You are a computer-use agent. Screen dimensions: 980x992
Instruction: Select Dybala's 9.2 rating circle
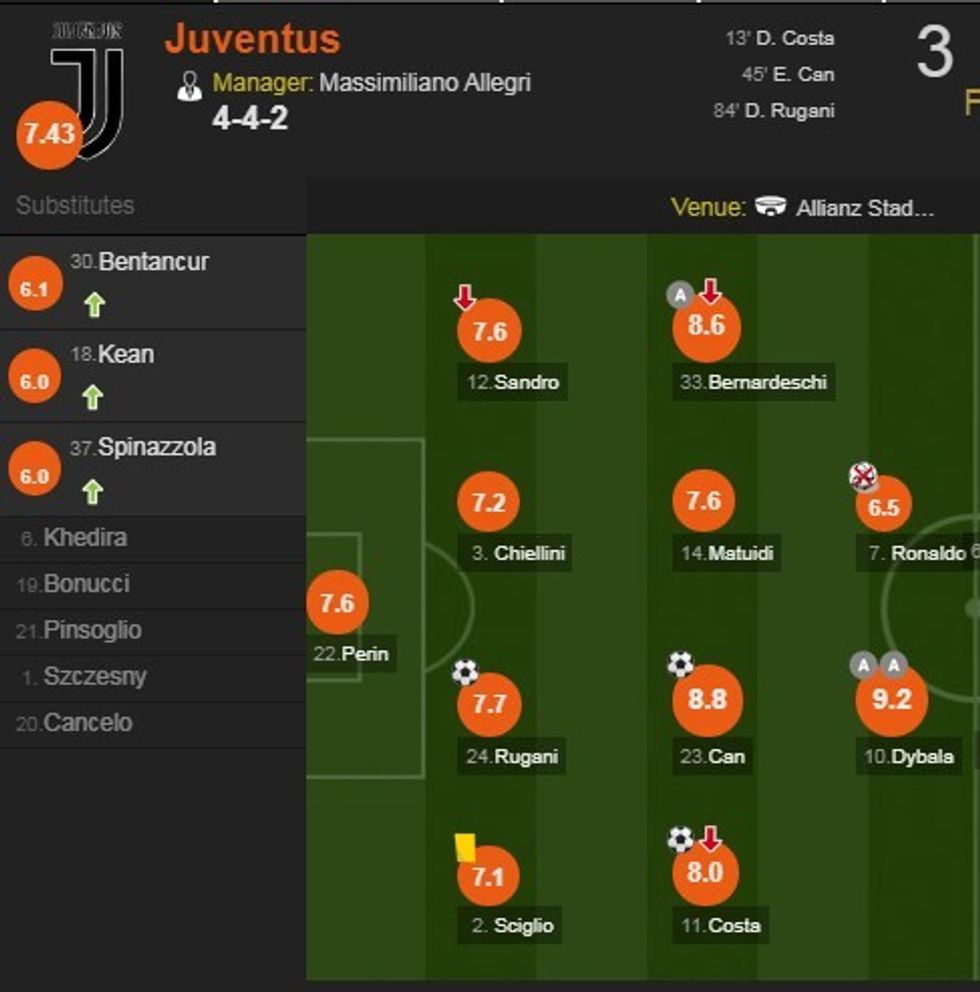891,700
